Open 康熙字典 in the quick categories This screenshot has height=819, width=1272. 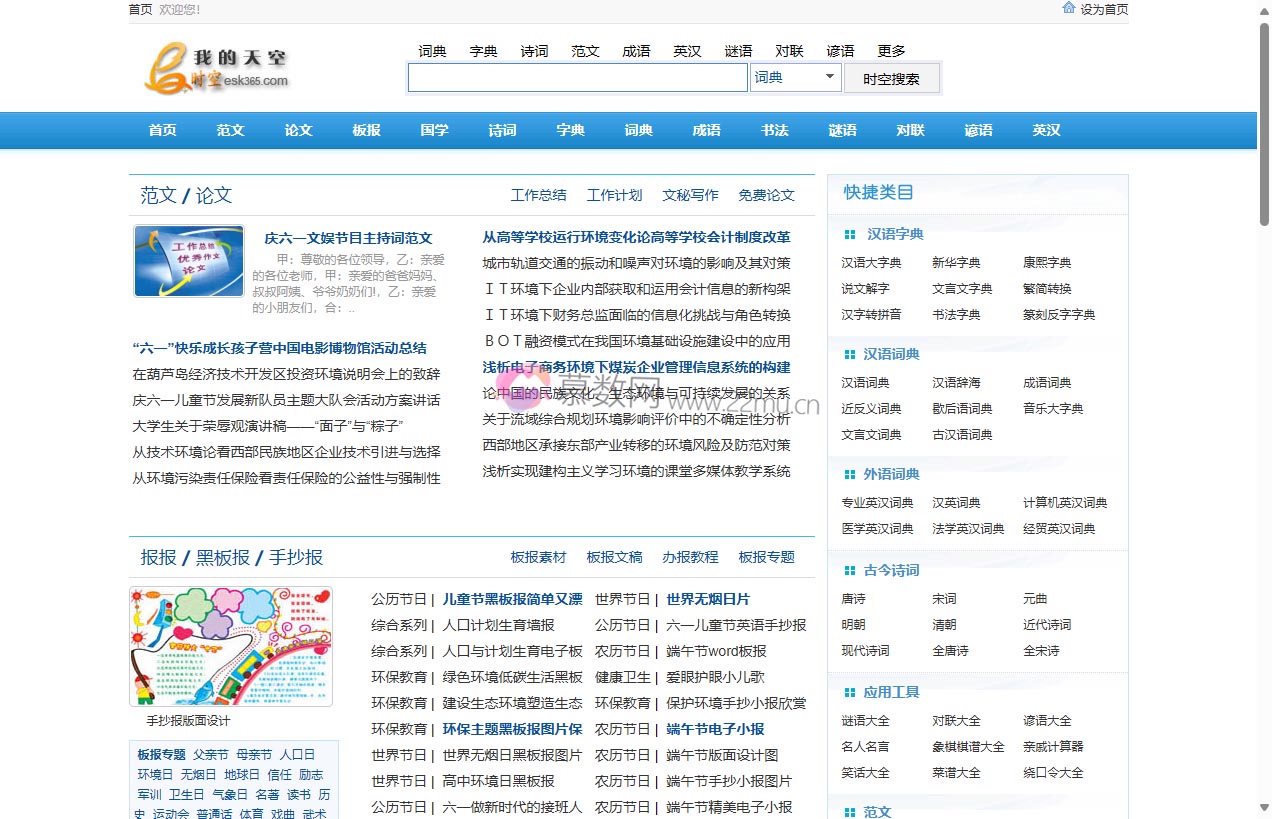coord(1047,263)
